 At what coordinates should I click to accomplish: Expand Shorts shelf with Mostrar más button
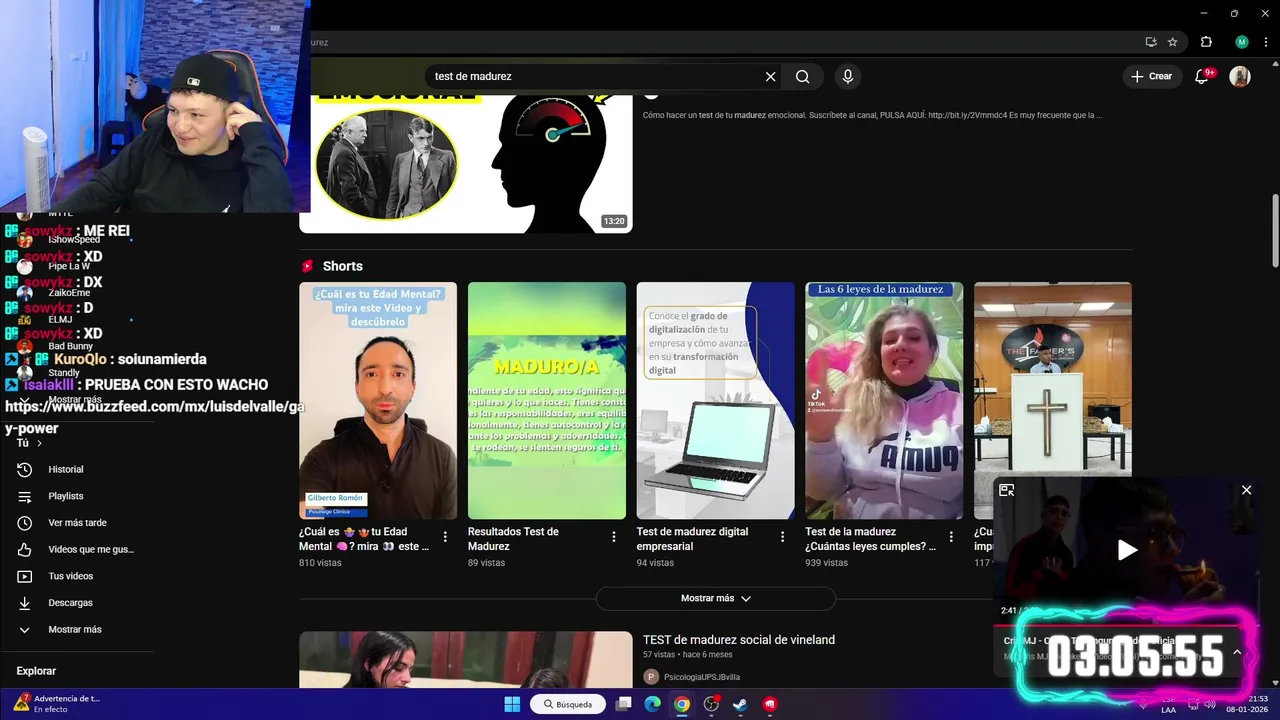coord(715,598)
